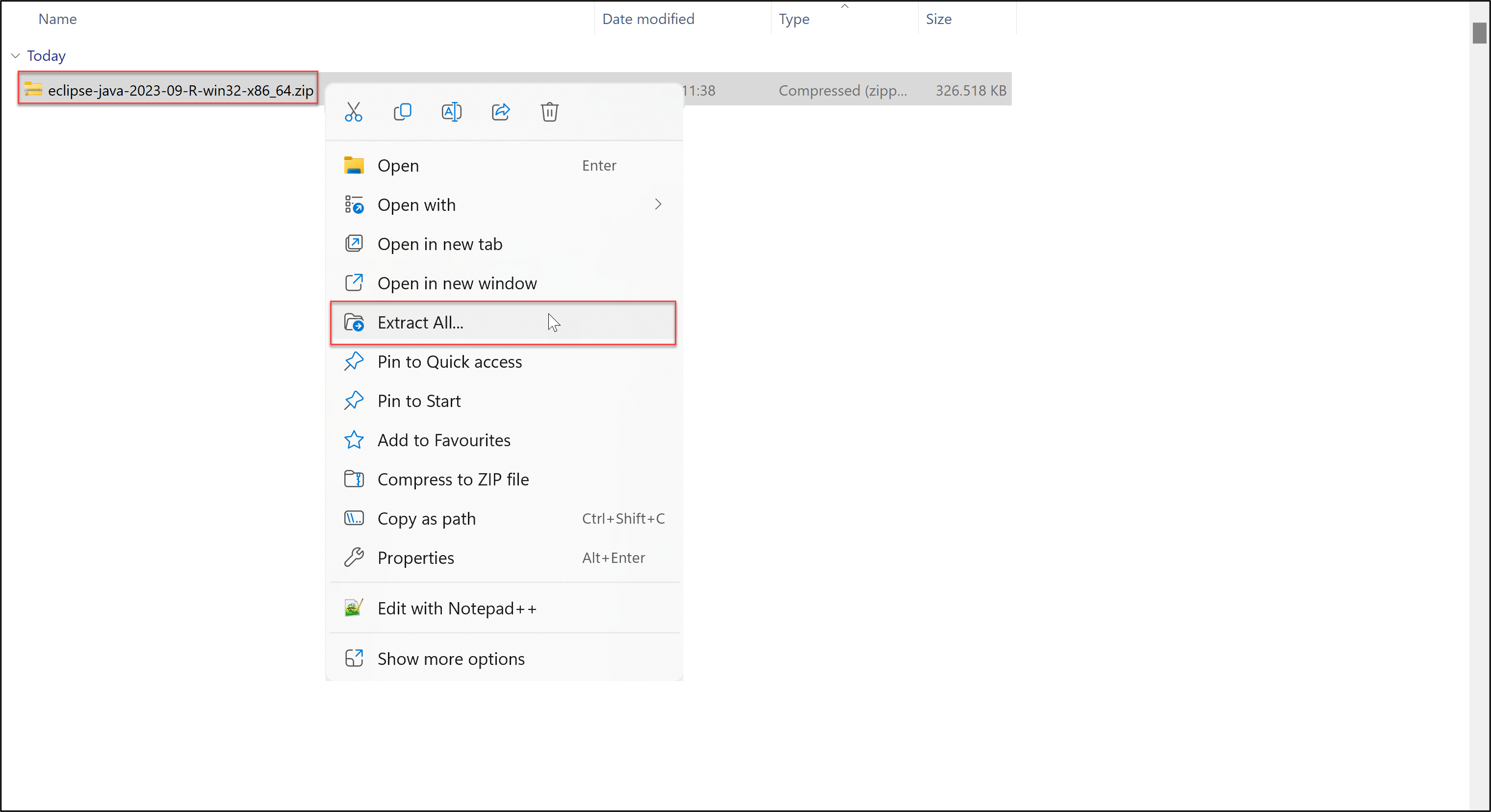
Task: Select Properties from the menu
Action: pos(416,558)
